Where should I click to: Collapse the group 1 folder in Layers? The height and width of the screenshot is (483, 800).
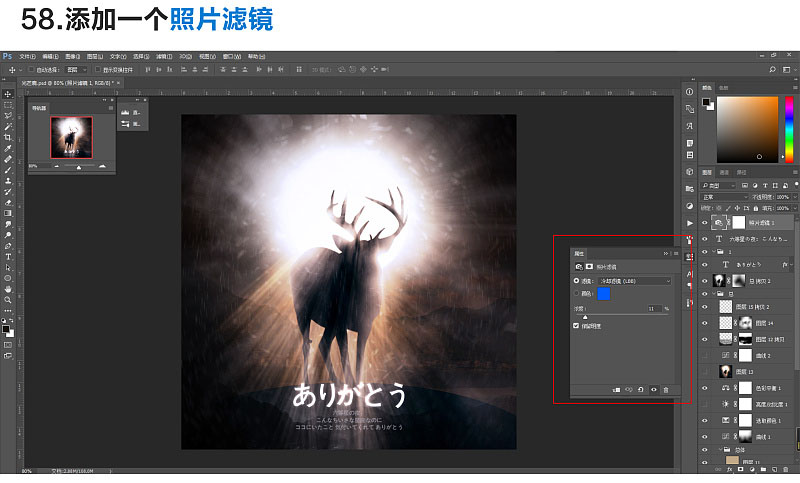tap(714, 251)
